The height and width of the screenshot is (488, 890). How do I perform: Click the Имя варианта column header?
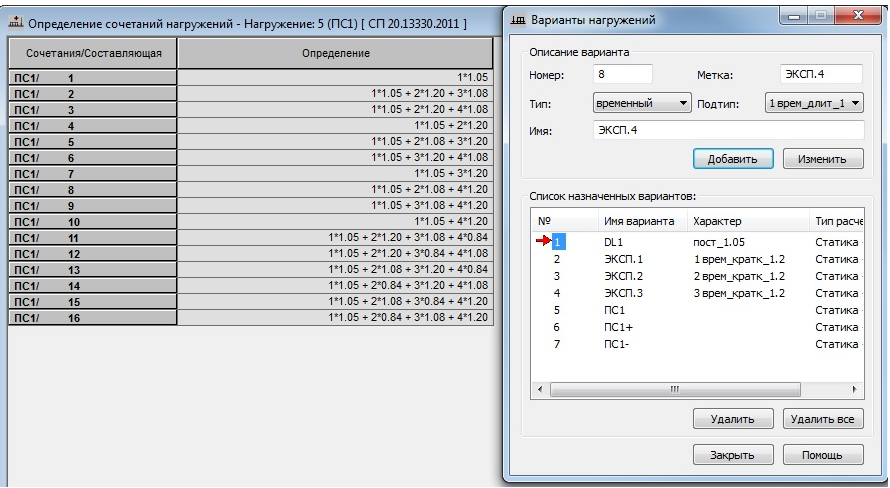point(639,221)
